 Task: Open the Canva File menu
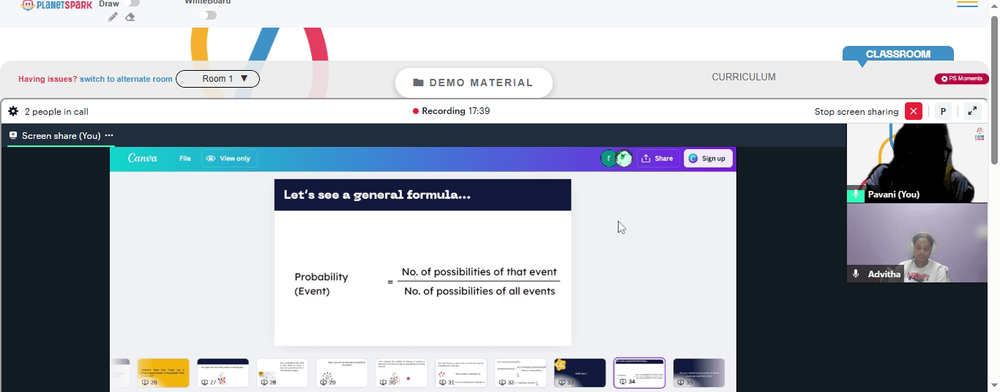click(185, 158)
